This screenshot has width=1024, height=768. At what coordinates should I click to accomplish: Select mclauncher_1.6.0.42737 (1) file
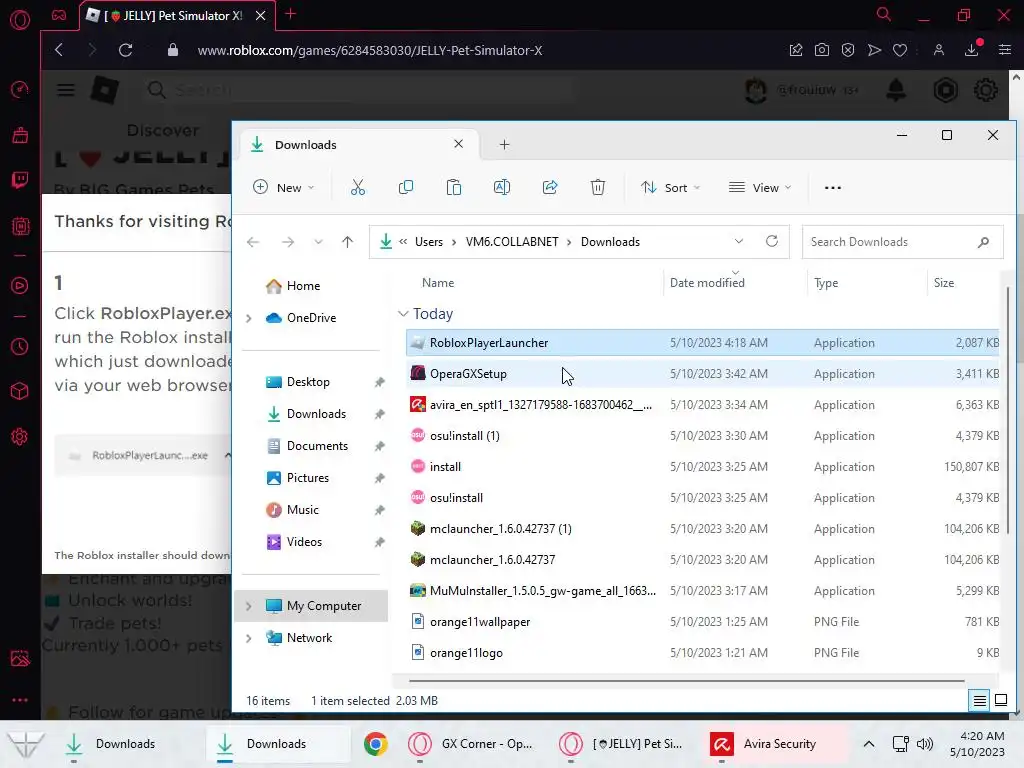pyautogui.click(x=702, y=529)
